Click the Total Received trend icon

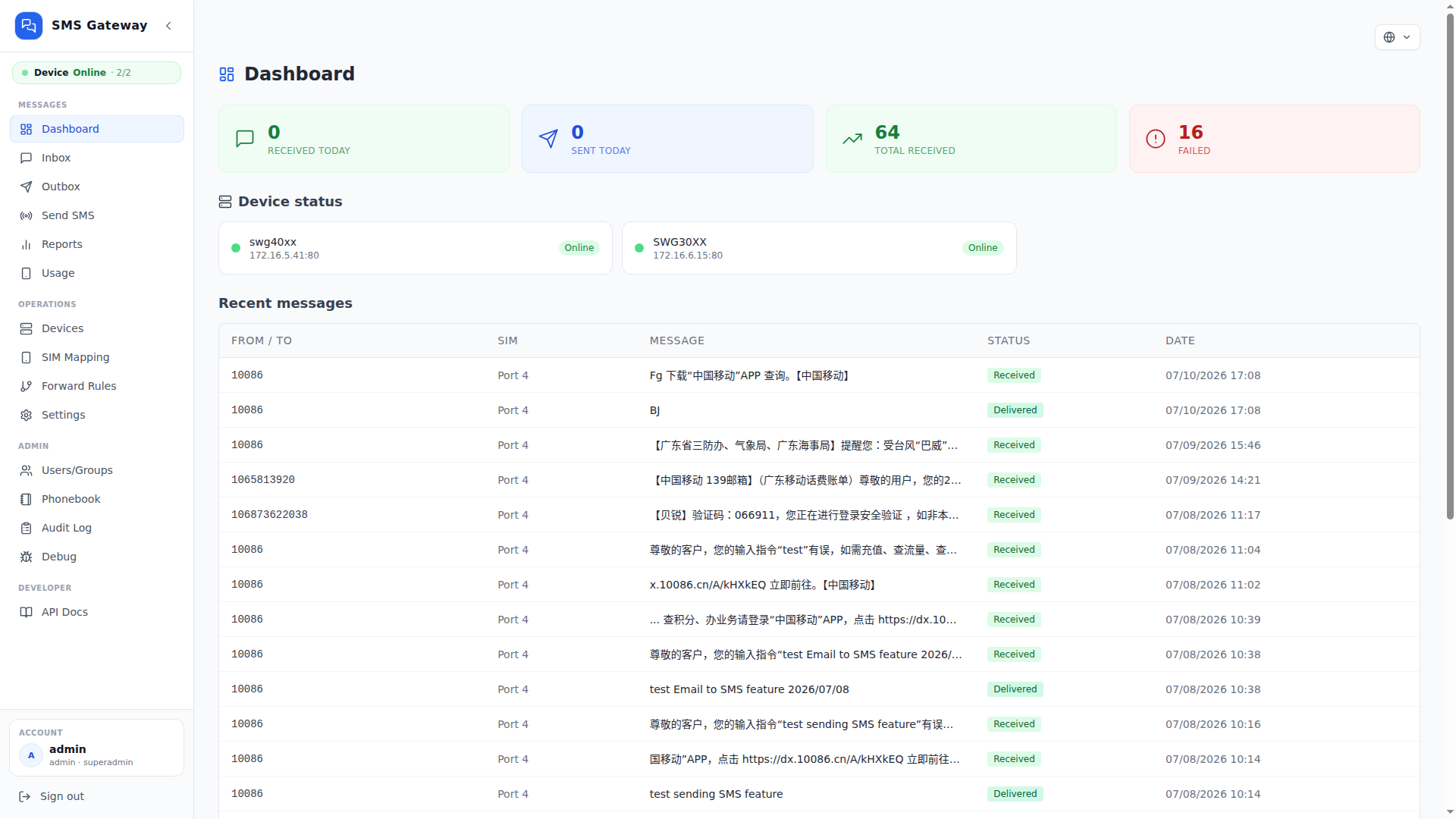click(852, 139)
